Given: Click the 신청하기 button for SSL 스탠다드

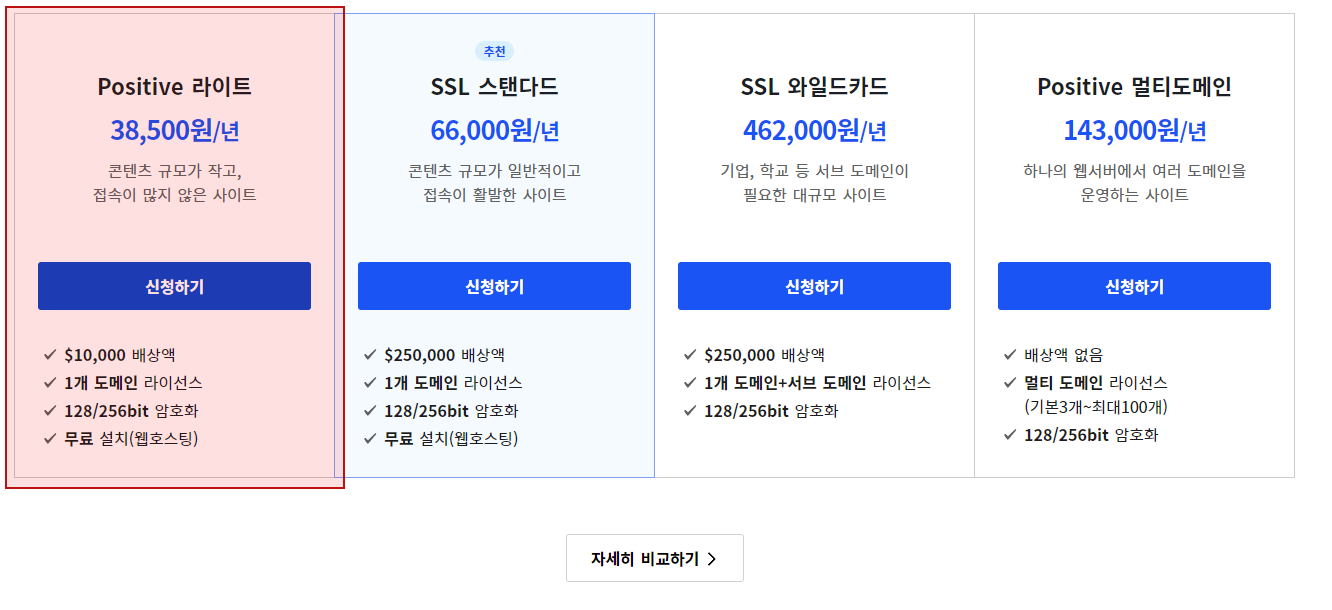Looking at the screenshot, I should [x=493, y=286].
